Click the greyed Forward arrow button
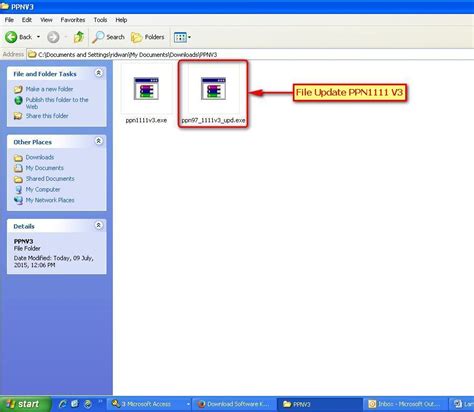474x412 pixels. [x=53, y=37]
